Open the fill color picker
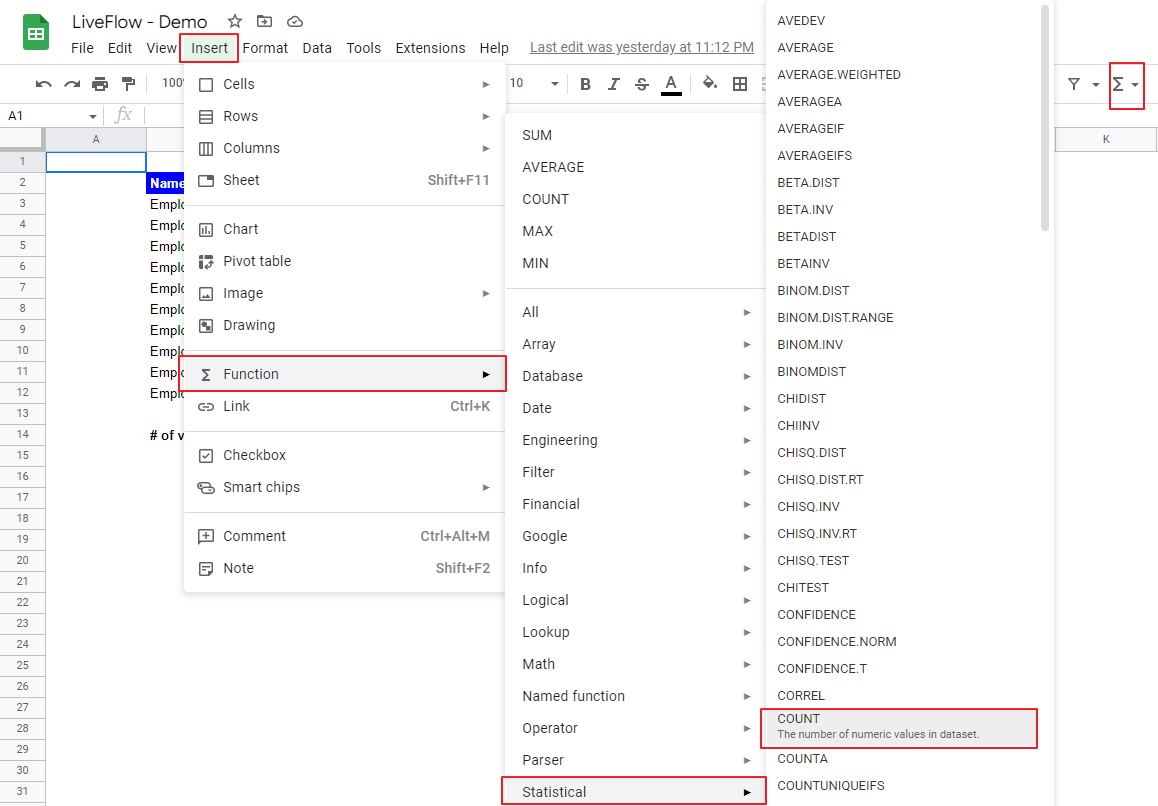 707,84
